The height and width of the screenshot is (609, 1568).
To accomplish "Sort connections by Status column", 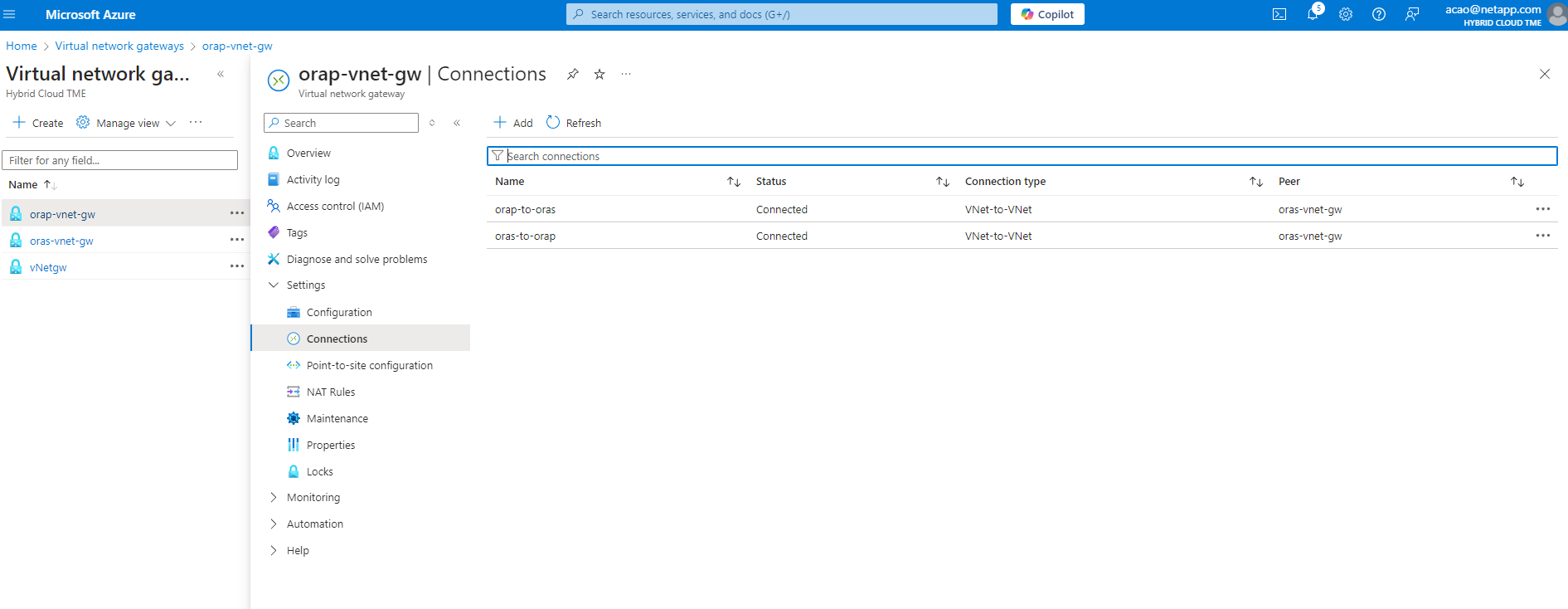I will point(942,182).
